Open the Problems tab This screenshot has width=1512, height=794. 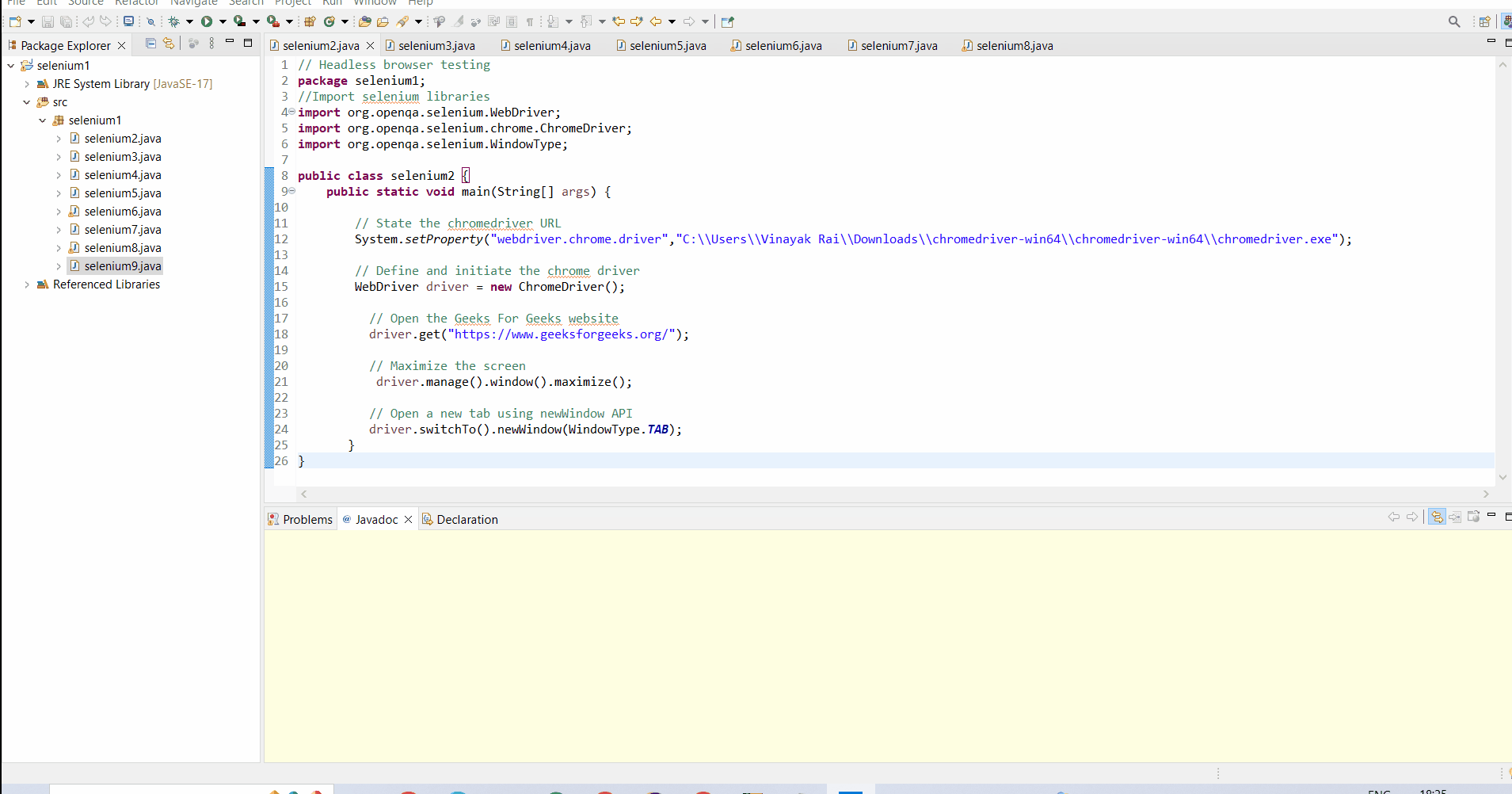[300, 520]
